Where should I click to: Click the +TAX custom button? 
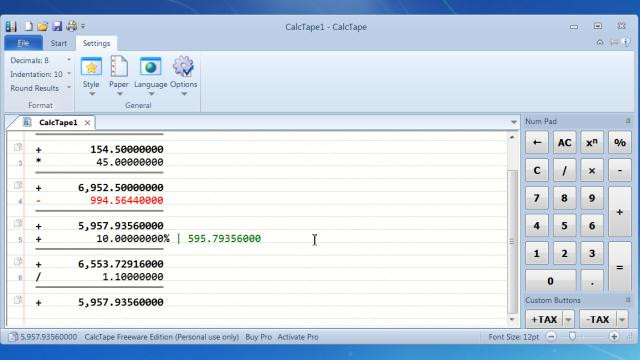click(x=544, y=319)
